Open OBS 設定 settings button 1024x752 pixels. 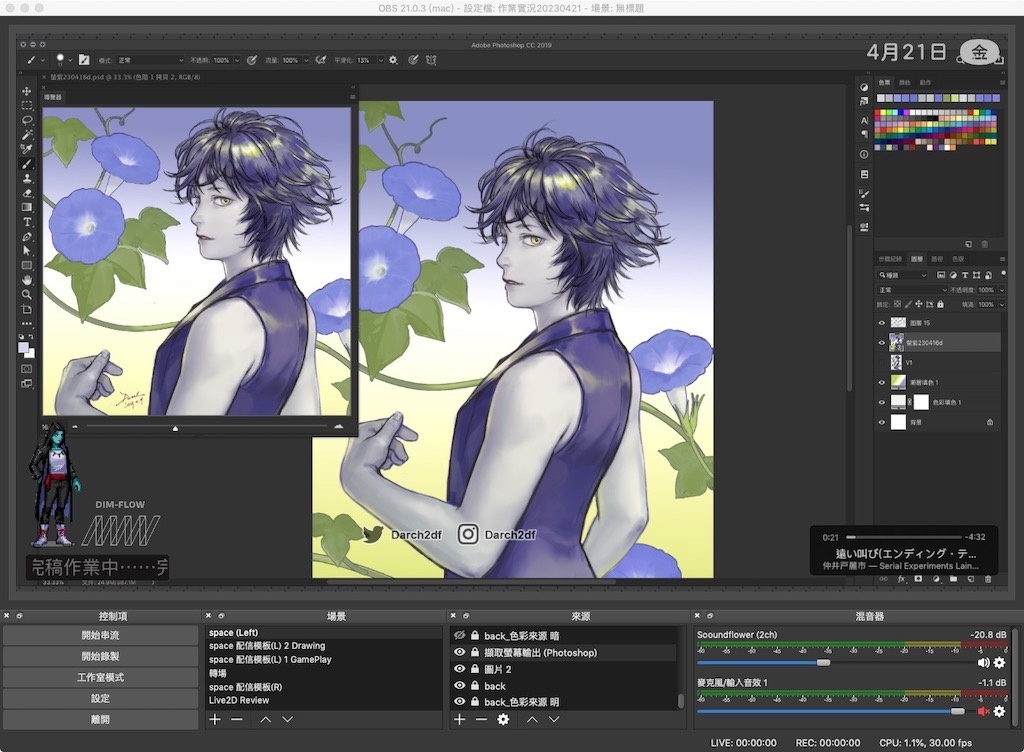click(101, 698)
